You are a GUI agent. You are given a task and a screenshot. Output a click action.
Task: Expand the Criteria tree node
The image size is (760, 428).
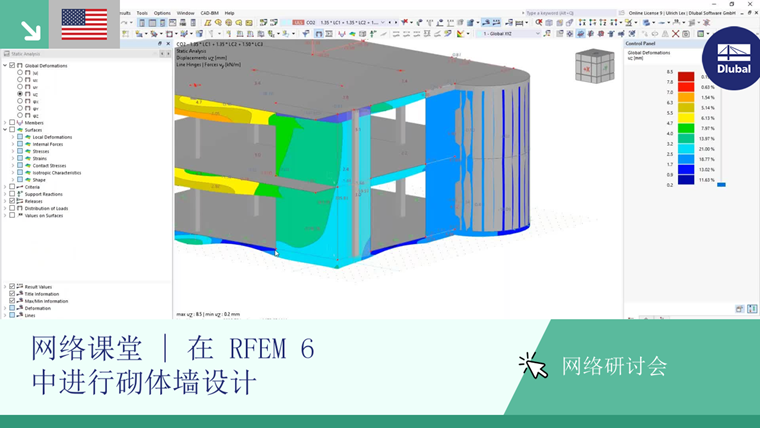[5, 187]
